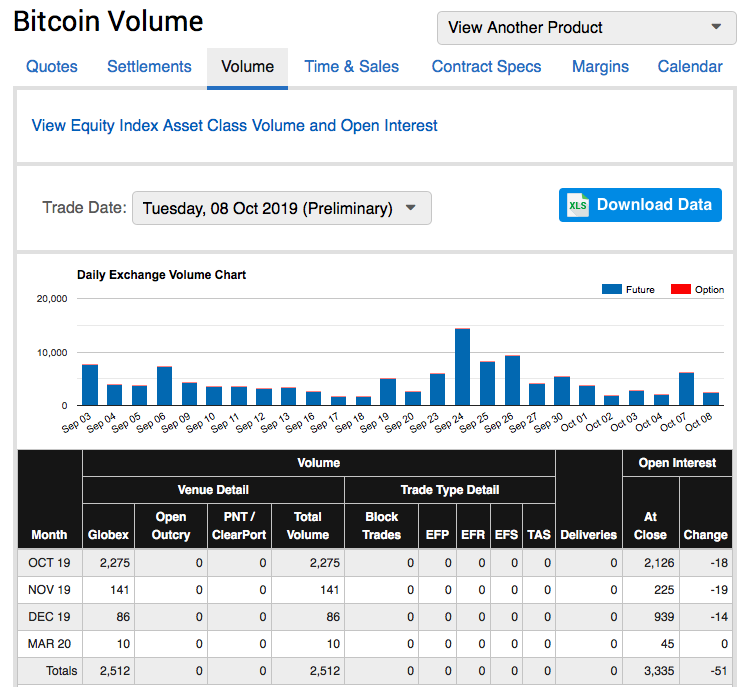Open the Calendar tab
Screen dimensions: 738x687
point(689,67)
